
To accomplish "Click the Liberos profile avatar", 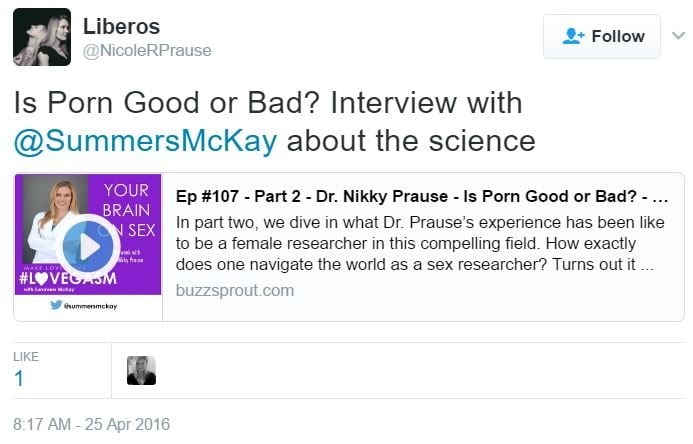I will pos(41,37).
